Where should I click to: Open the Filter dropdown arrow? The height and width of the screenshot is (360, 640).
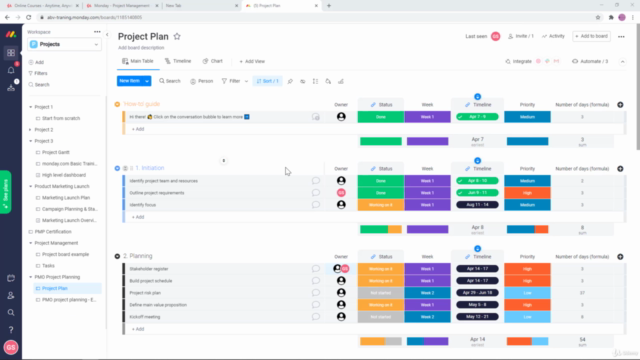pyautogui.click(x=246, y=81)
